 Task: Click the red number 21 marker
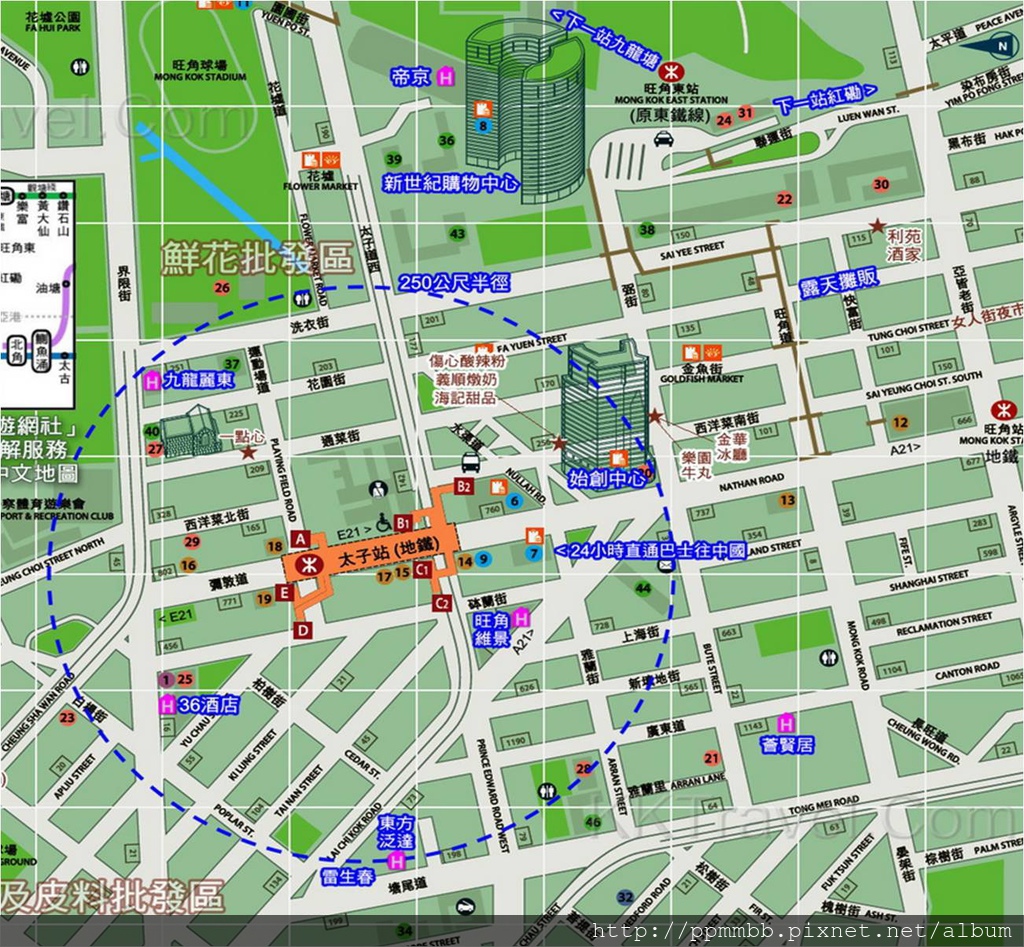[711, 758]
